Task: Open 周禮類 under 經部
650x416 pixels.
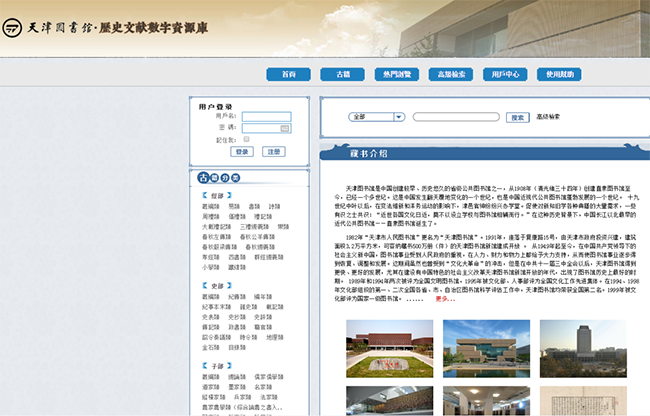Action: tap(211, 216)
